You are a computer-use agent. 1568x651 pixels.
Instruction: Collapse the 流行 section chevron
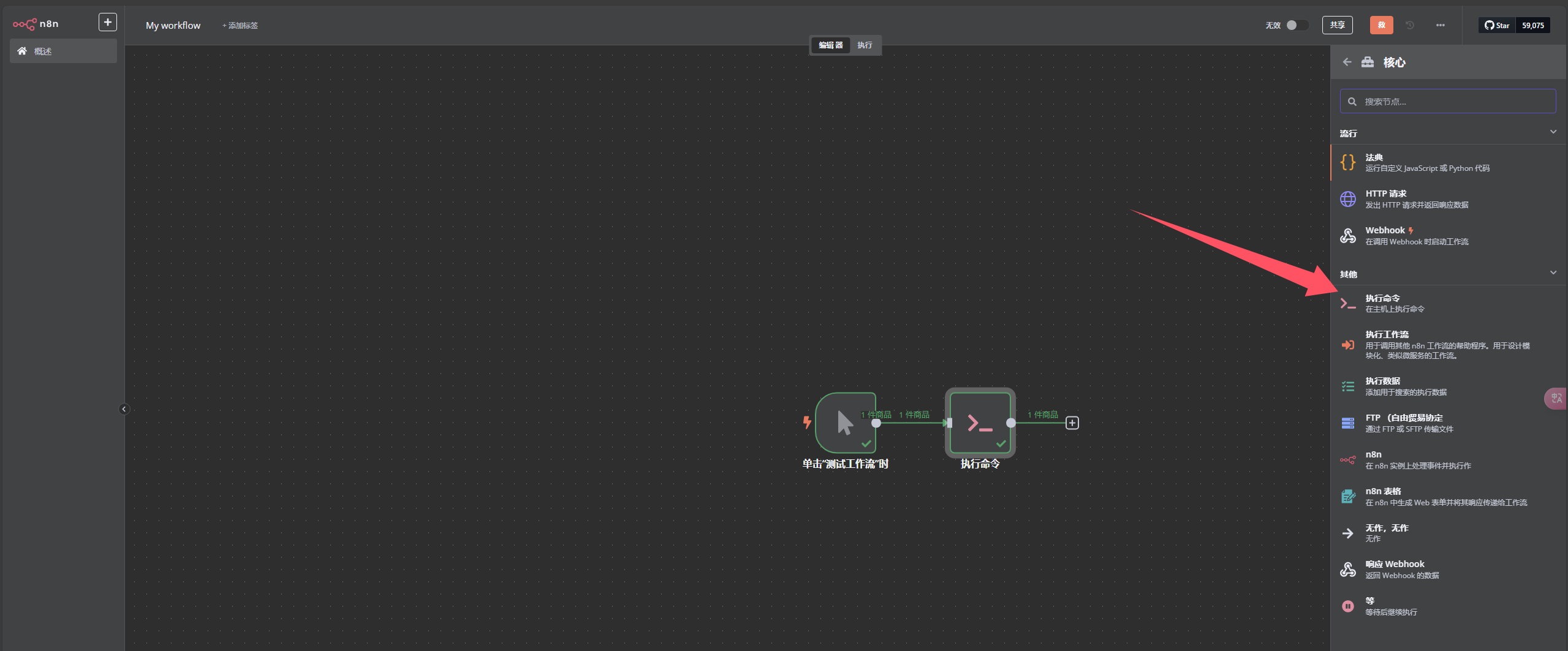pyautogui.click(x=1553, y=132)
